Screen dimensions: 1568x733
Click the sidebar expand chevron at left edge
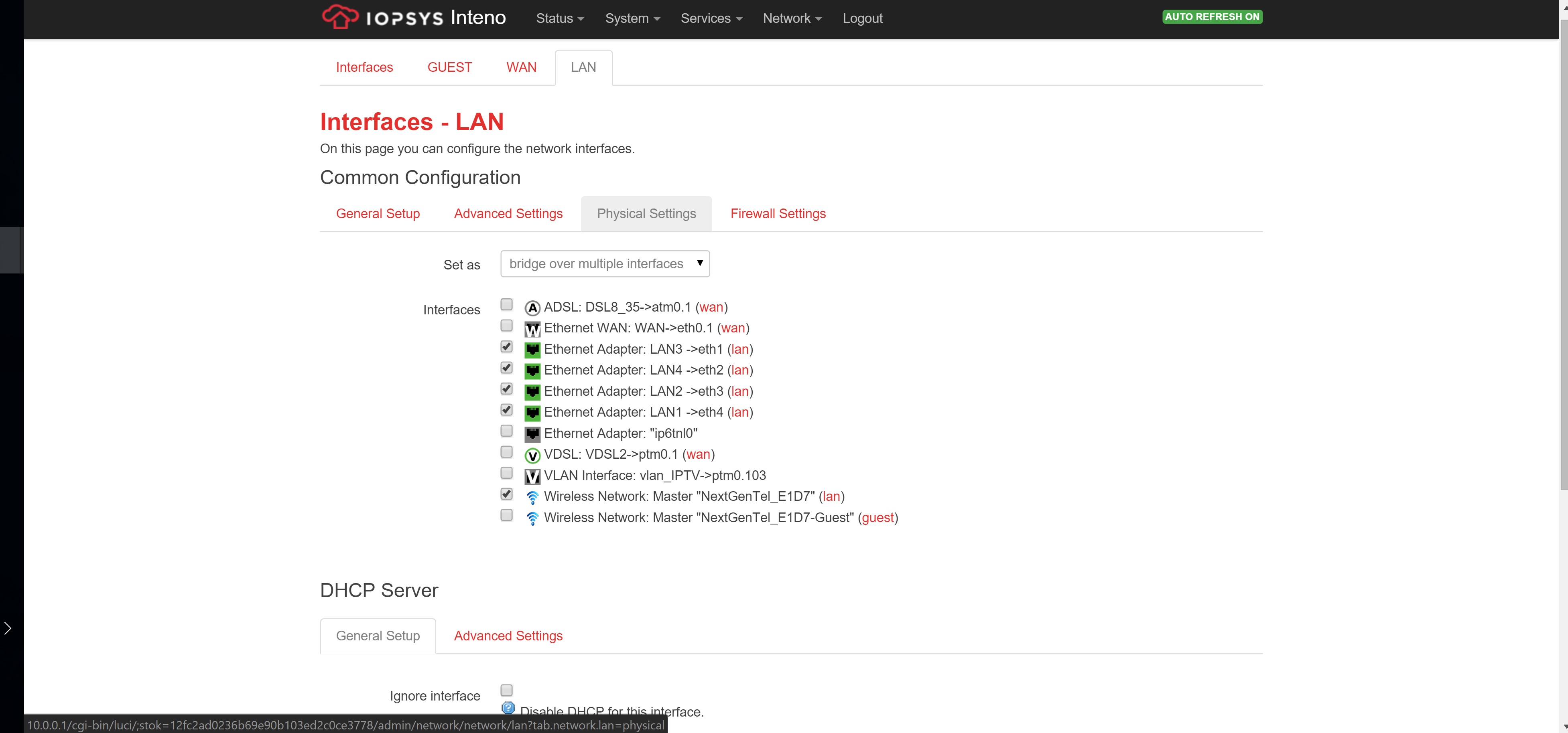(x=8, y=628)
